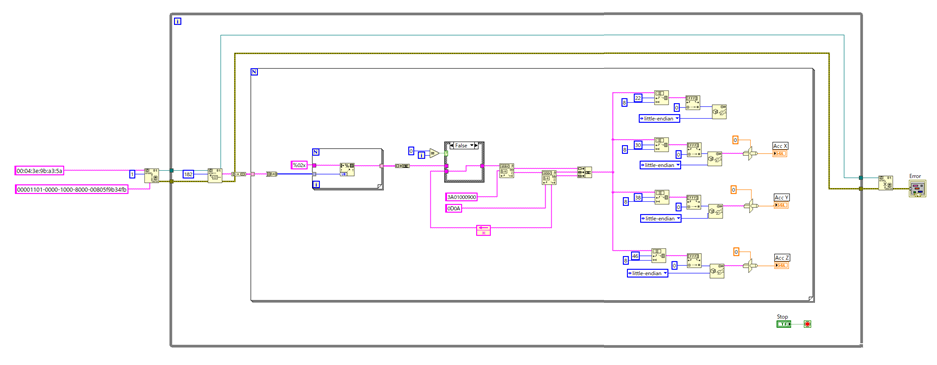Open the bottom little-endian enum near Acc Z
This screenshot has height=365, width=937.
[x=648, y=273]
